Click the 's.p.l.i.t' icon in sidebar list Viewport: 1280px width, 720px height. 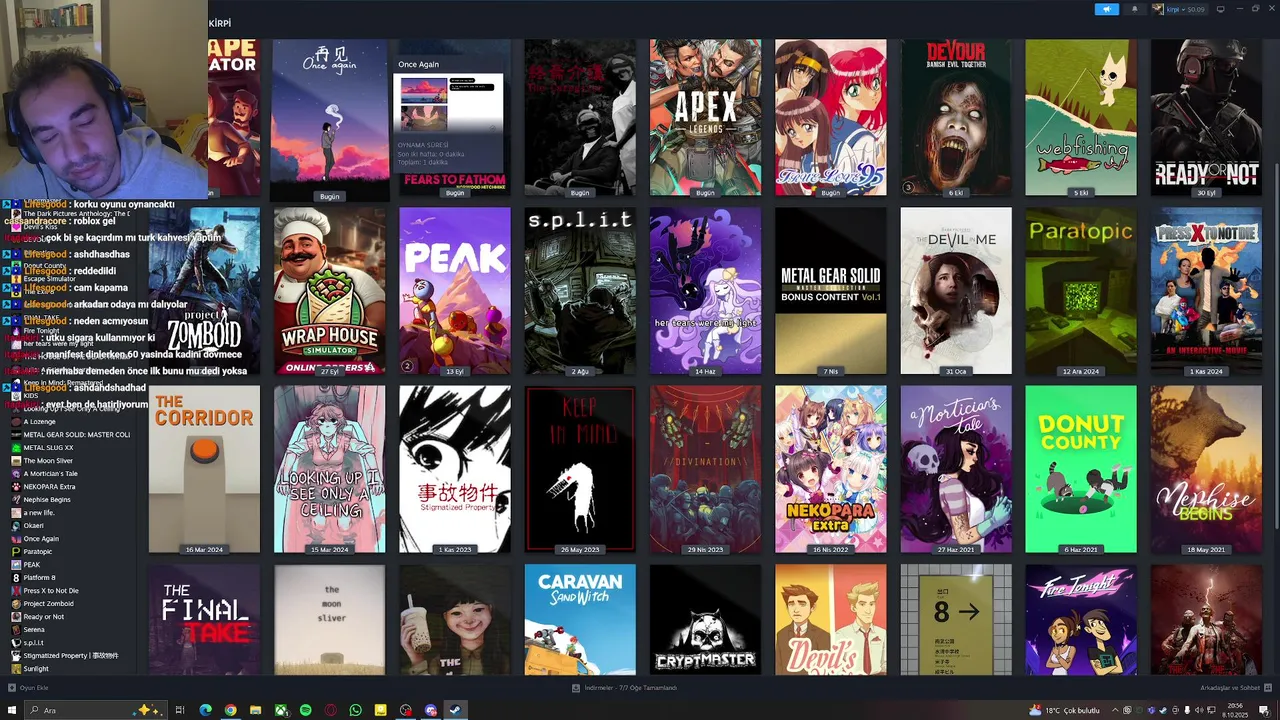16,643
